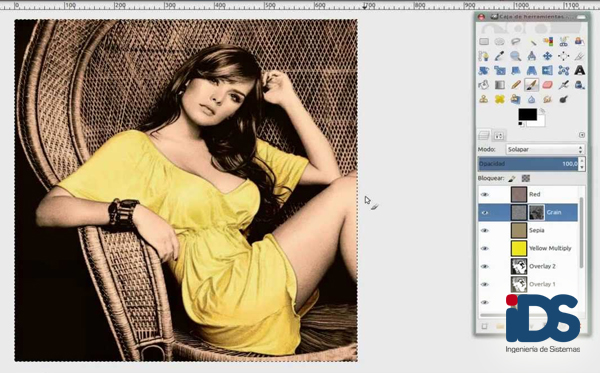Image resolution: width=600 pixels, height=373 pixels.
Task: Hide the Red layer via eye icon
Action: (485, 194)
